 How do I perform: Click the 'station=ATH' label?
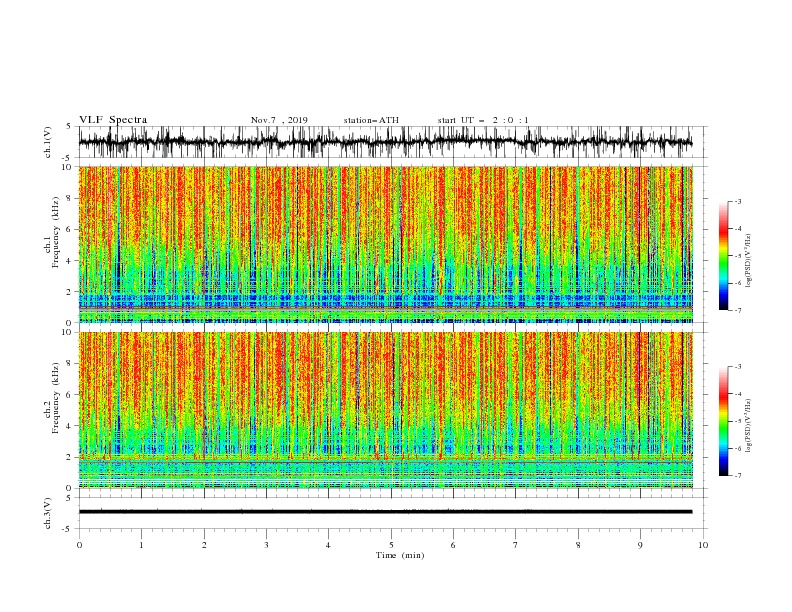(371, 120)
